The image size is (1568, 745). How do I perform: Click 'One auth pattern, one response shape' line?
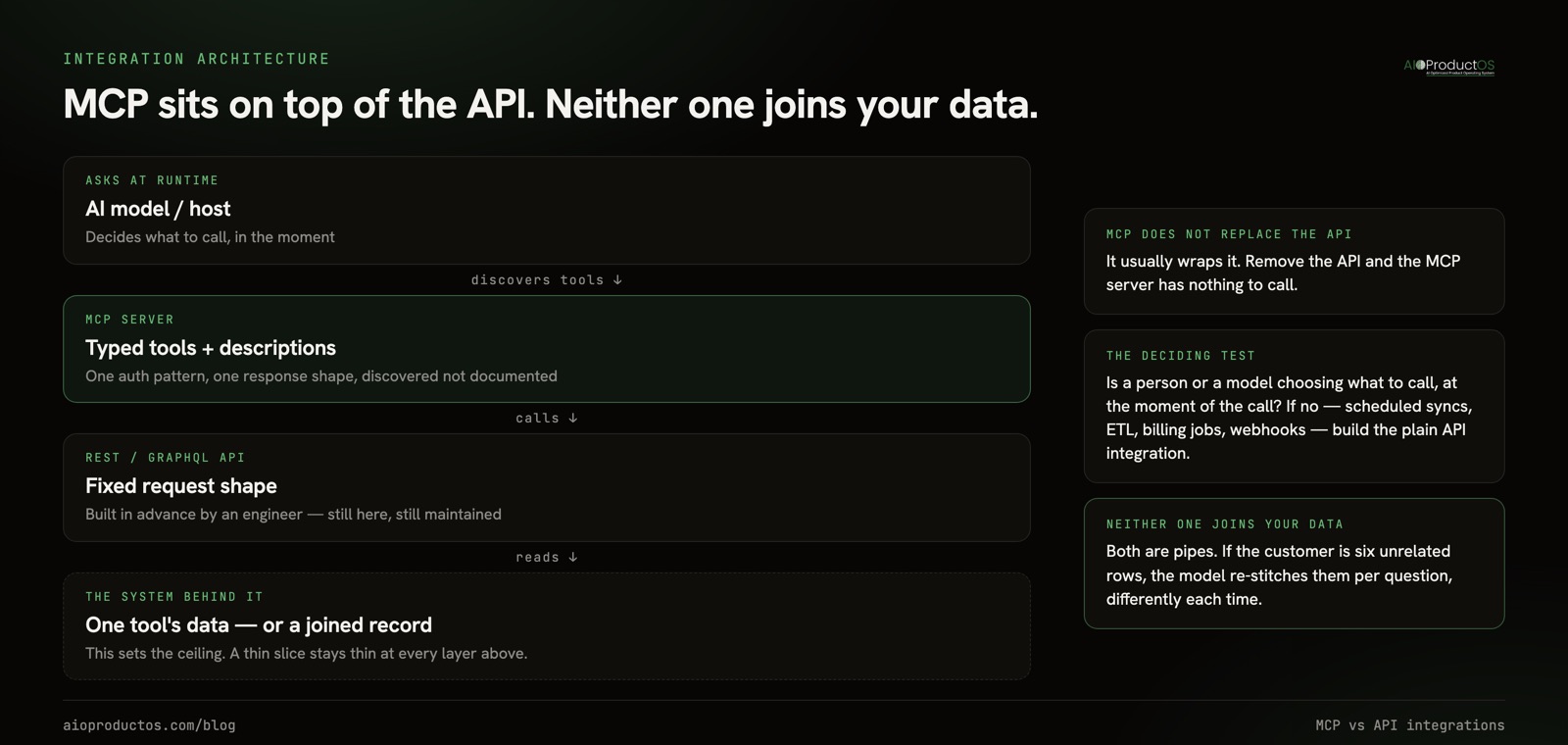pyautogui.click(x=321, y=376)
